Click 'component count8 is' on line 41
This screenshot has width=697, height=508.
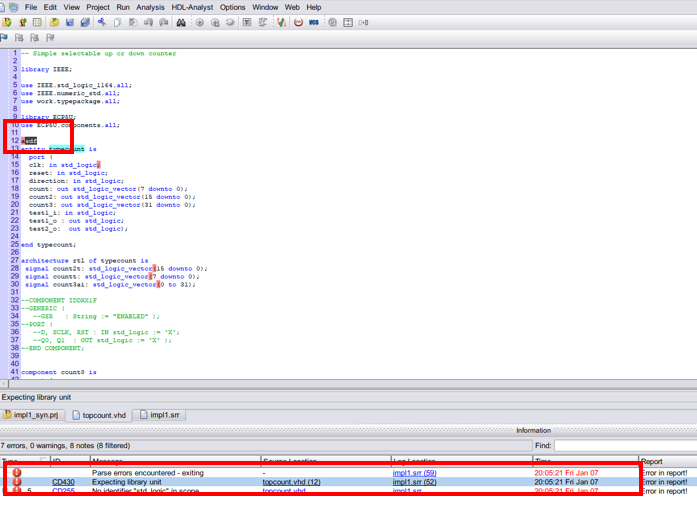click(59, 372)
